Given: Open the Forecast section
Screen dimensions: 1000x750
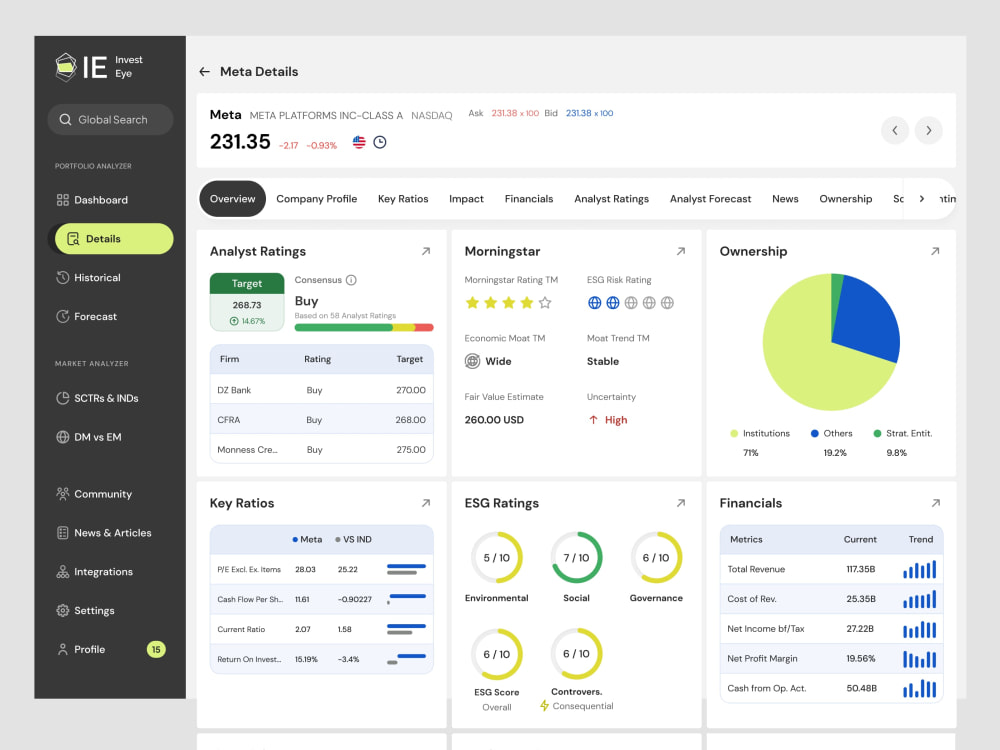Looking at the screenshot, I should coord(87,316).
